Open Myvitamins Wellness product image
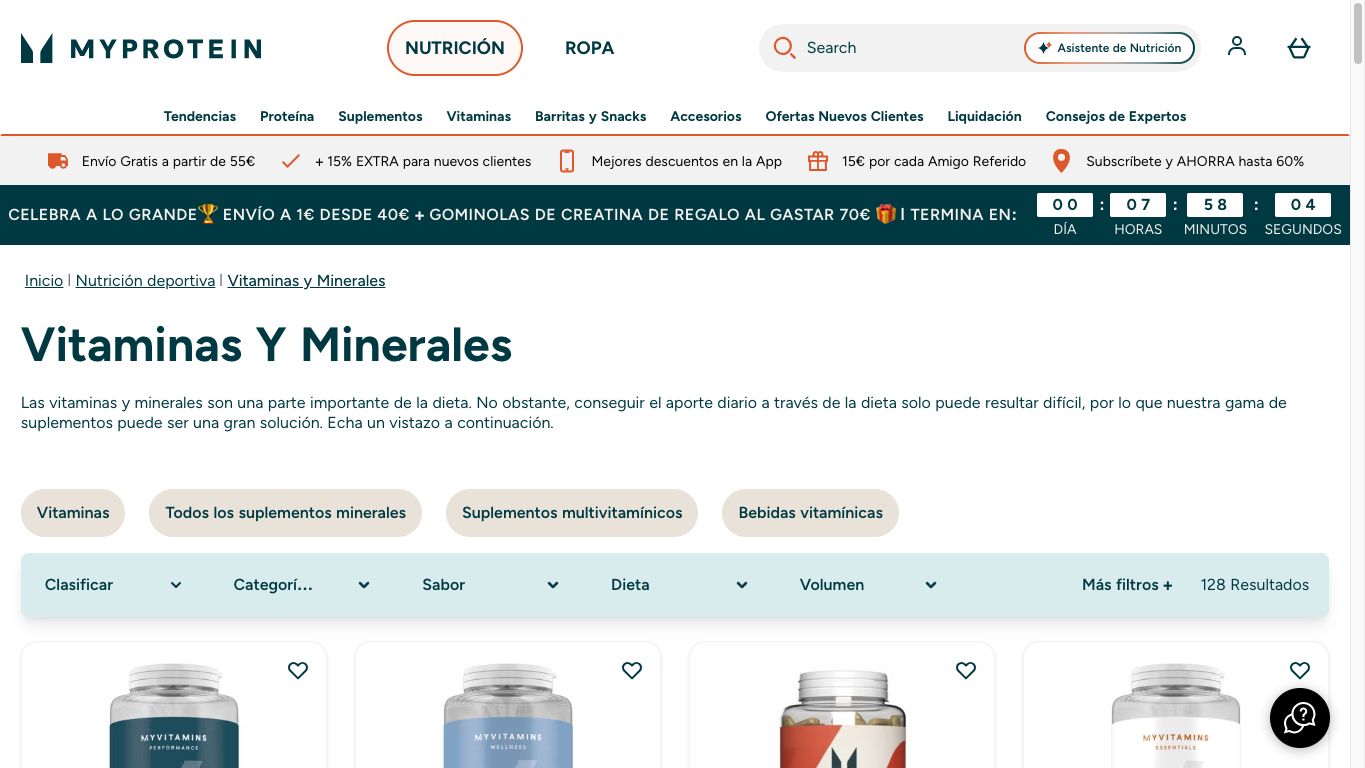 pyautogui.click(x=508, y=715)
